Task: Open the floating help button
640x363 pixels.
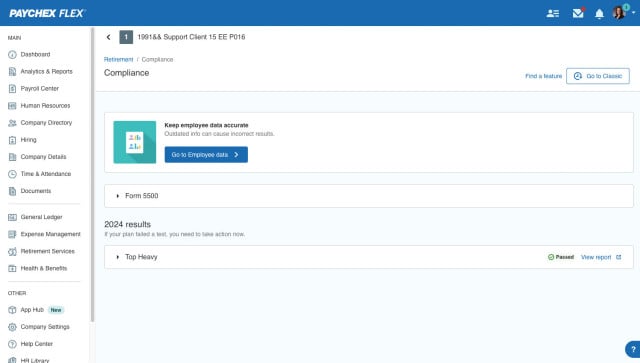Action: [x=633, y=349]
